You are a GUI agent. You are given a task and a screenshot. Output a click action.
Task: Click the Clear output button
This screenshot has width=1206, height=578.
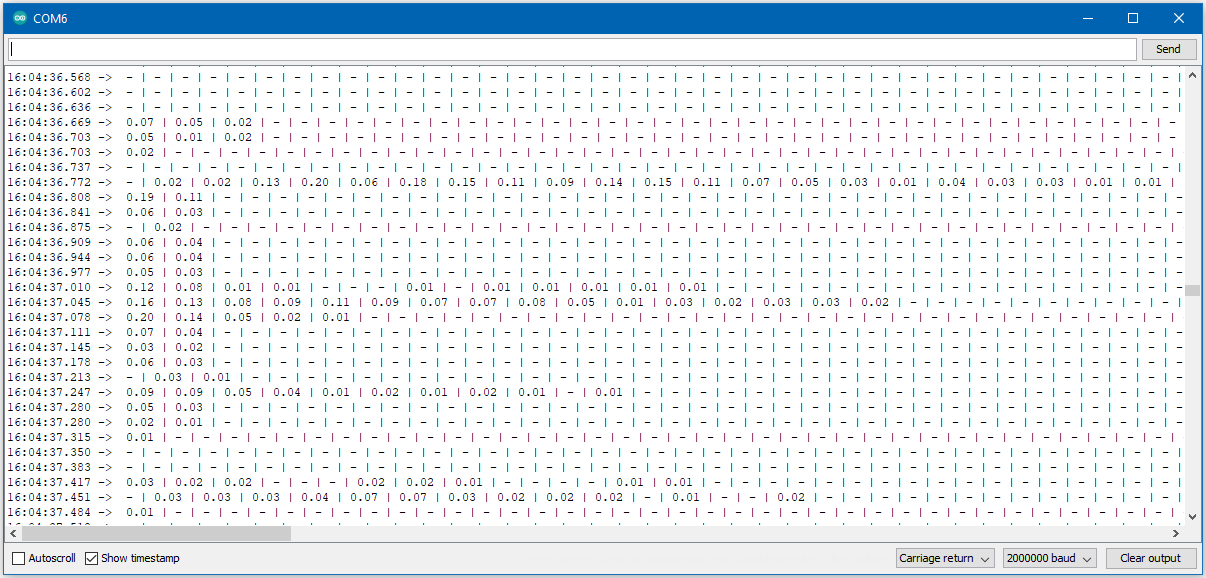(x=1150, y=558)
